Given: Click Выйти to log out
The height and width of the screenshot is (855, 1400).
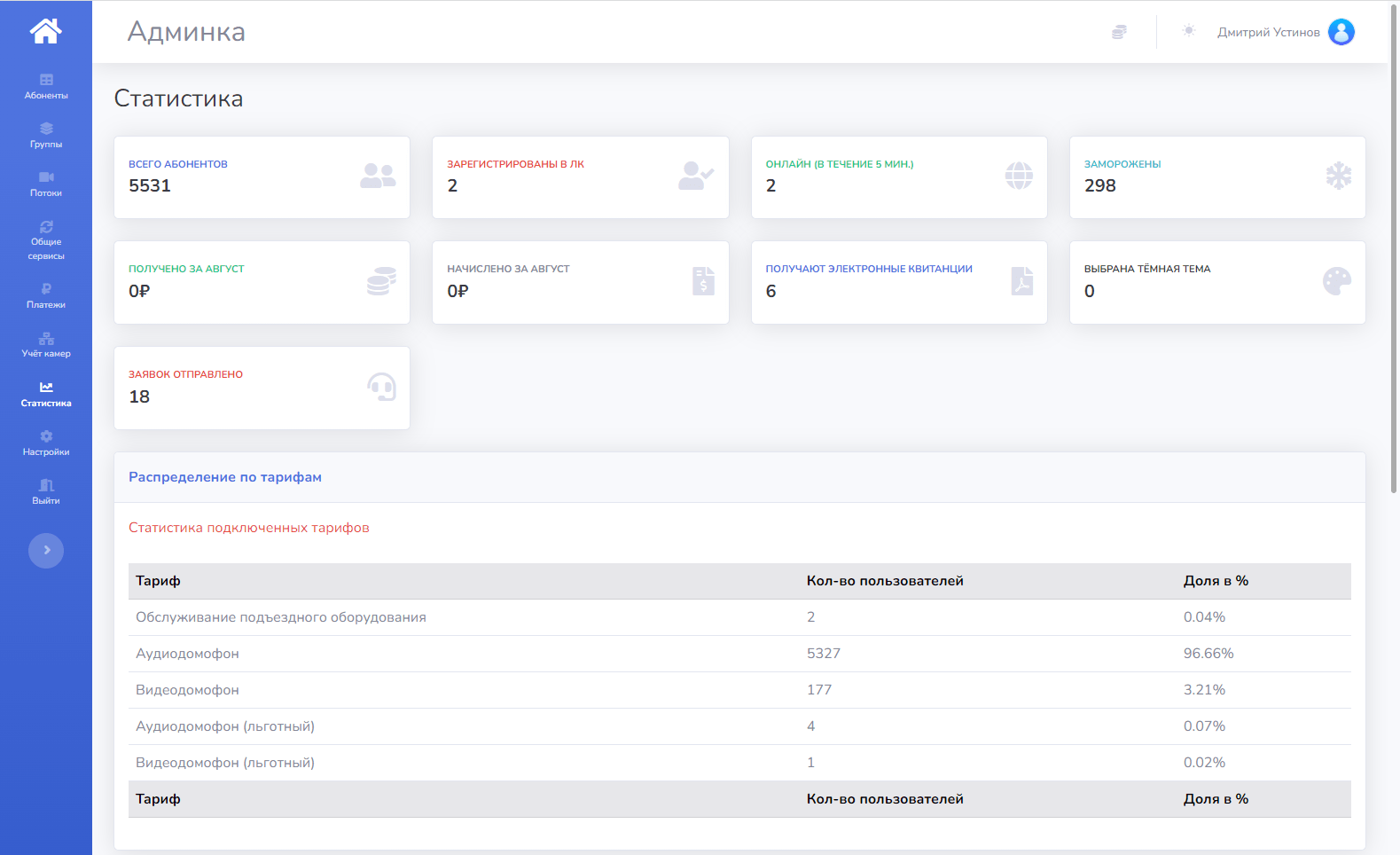Looking at the screenshot, I should (46, 491).
